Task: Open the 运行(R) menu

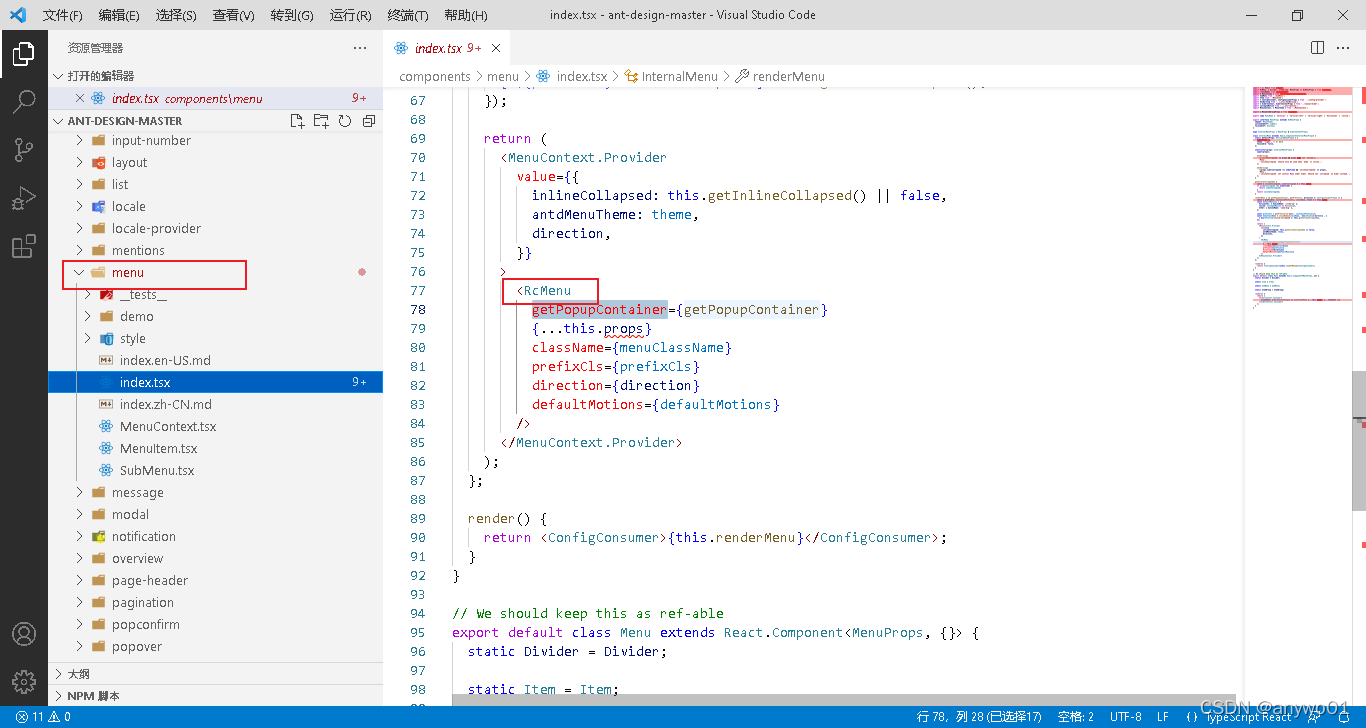Action: click(x=349, y=15)
